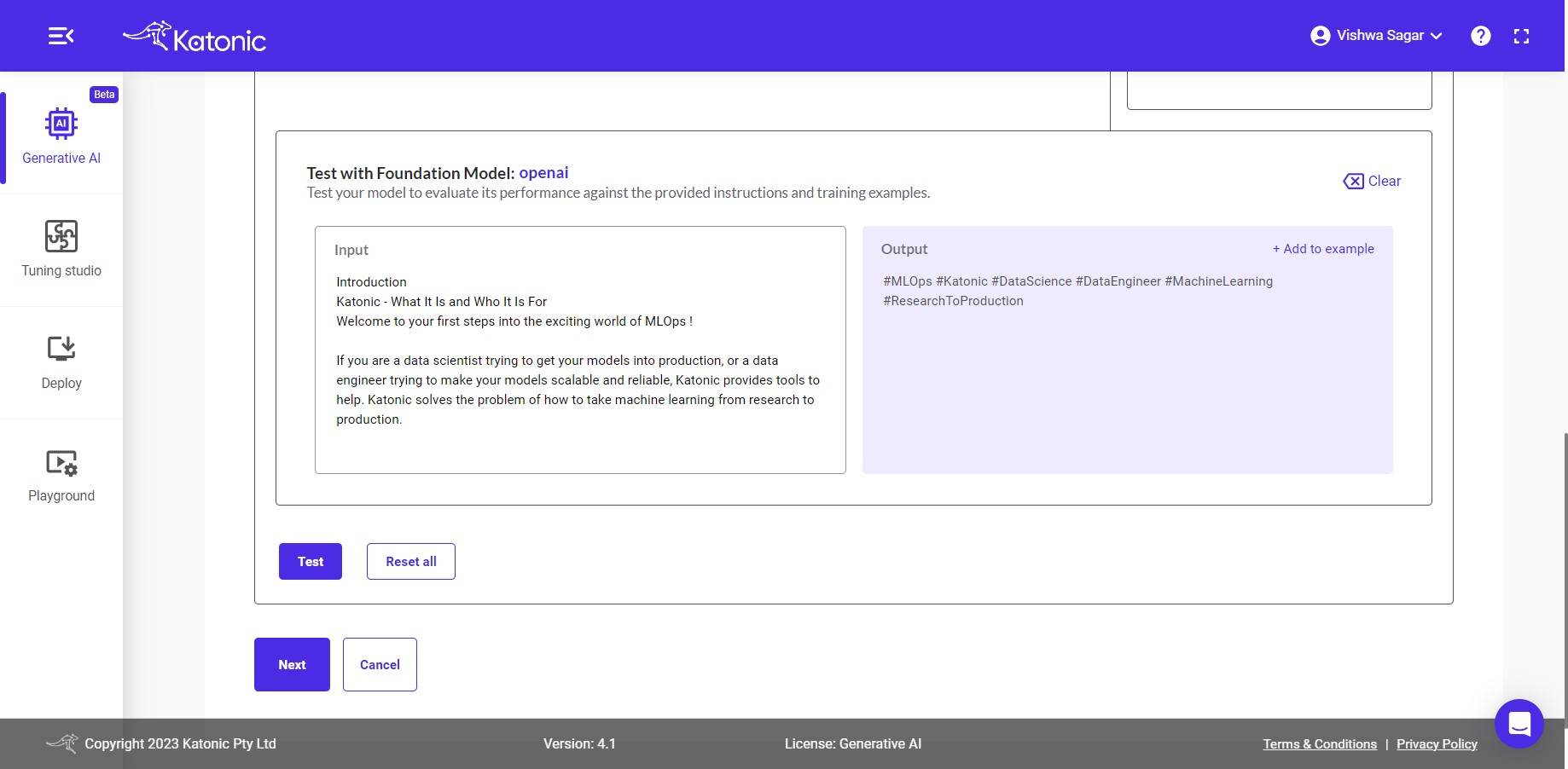The image size is (1568, 769).
Task: Open the chat support bubble icon
Action: (1519, 724)
